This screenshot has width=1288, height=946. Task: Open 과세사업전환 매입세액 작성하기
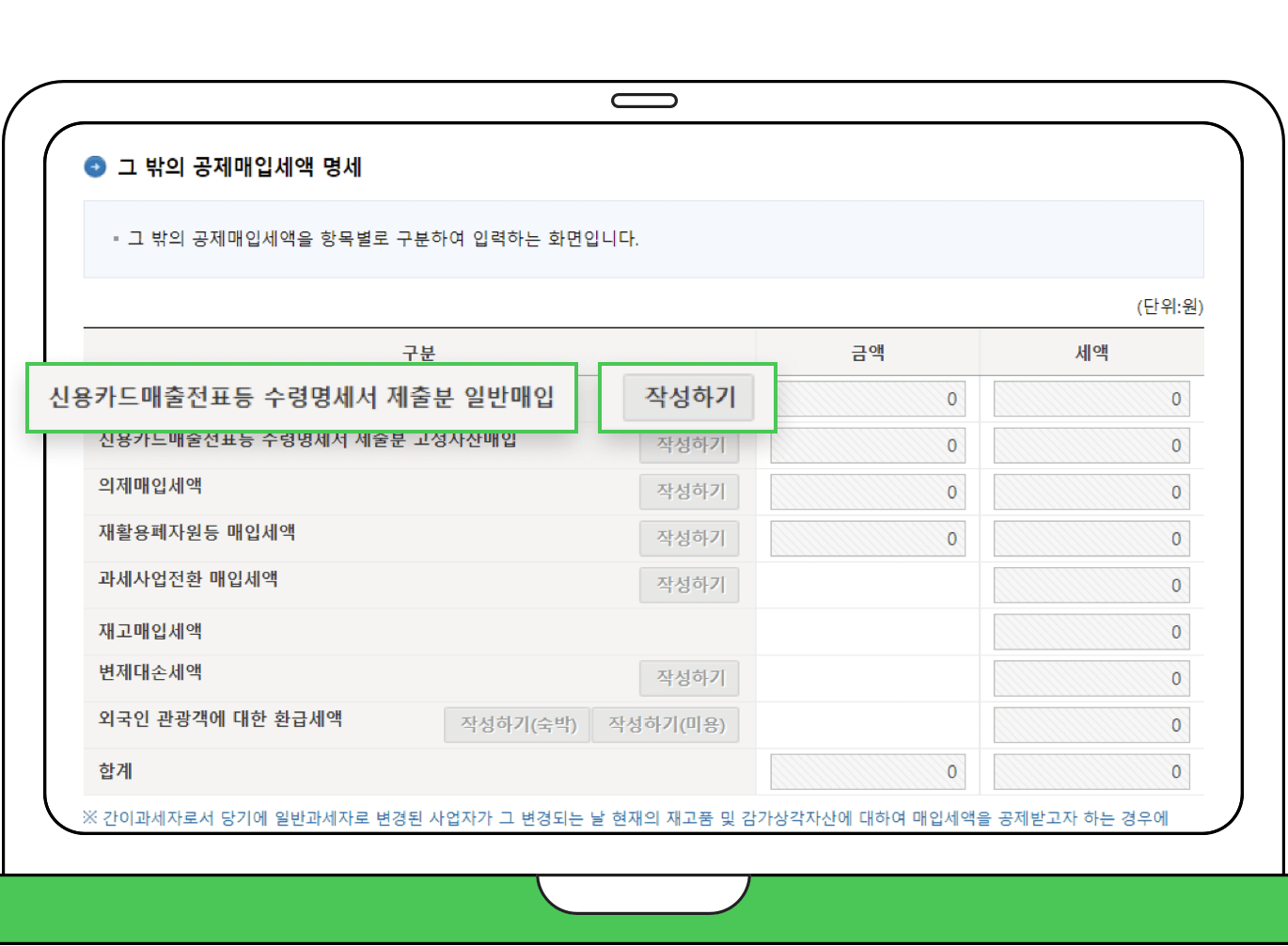pos(689,584)
